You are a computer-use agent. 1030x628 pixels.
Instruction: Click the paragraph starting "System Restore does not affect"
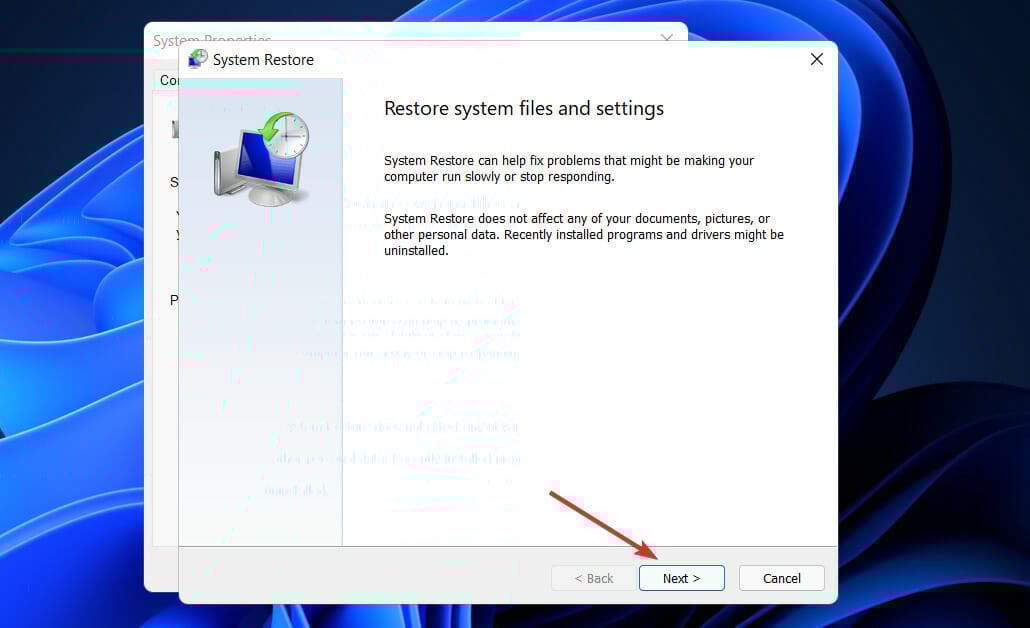click(584, 235)
